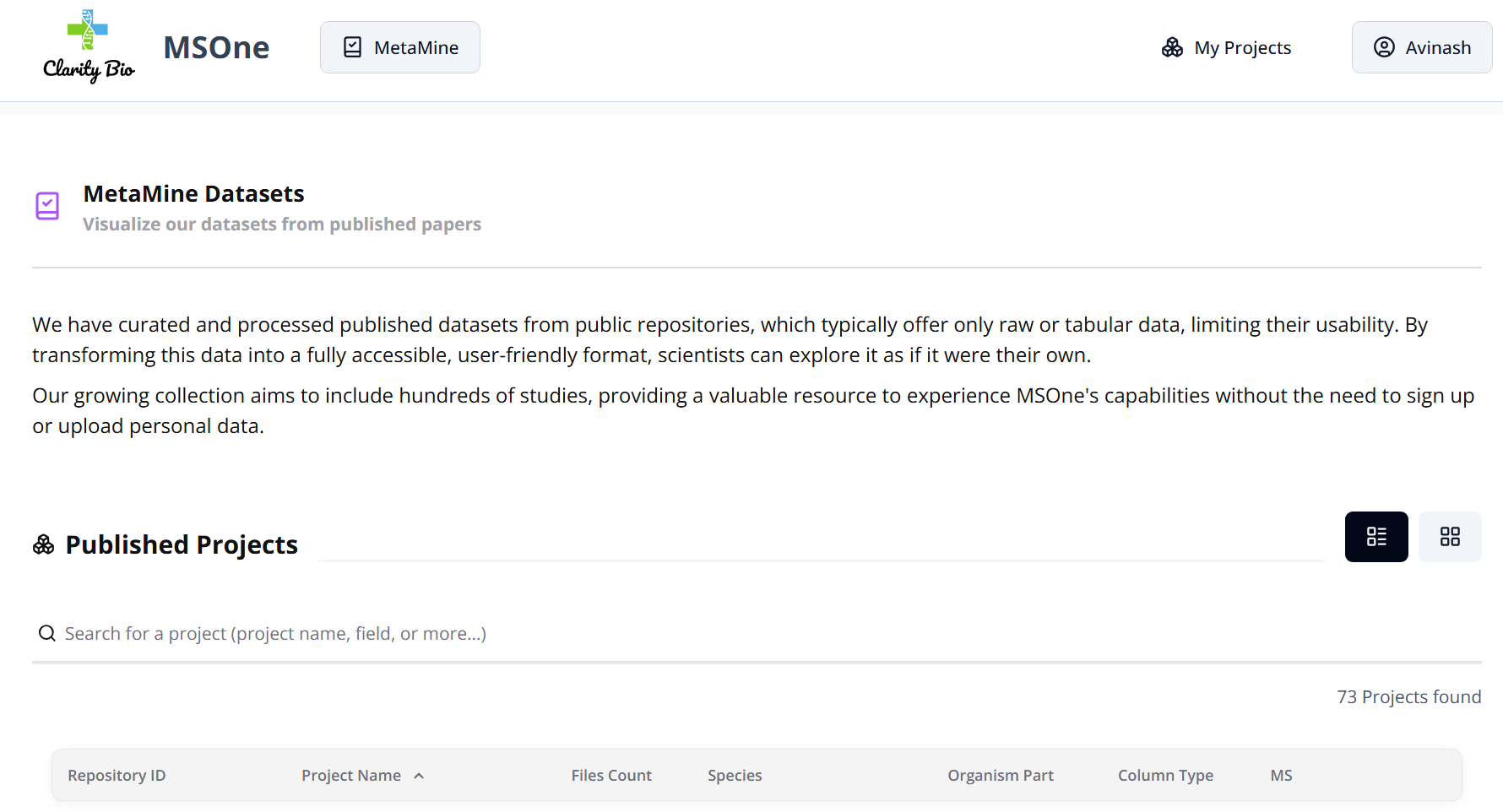Click the purple MetaMine Datasets icon
The width and height of the screenshot is (1503, 812).
[47, 206]
